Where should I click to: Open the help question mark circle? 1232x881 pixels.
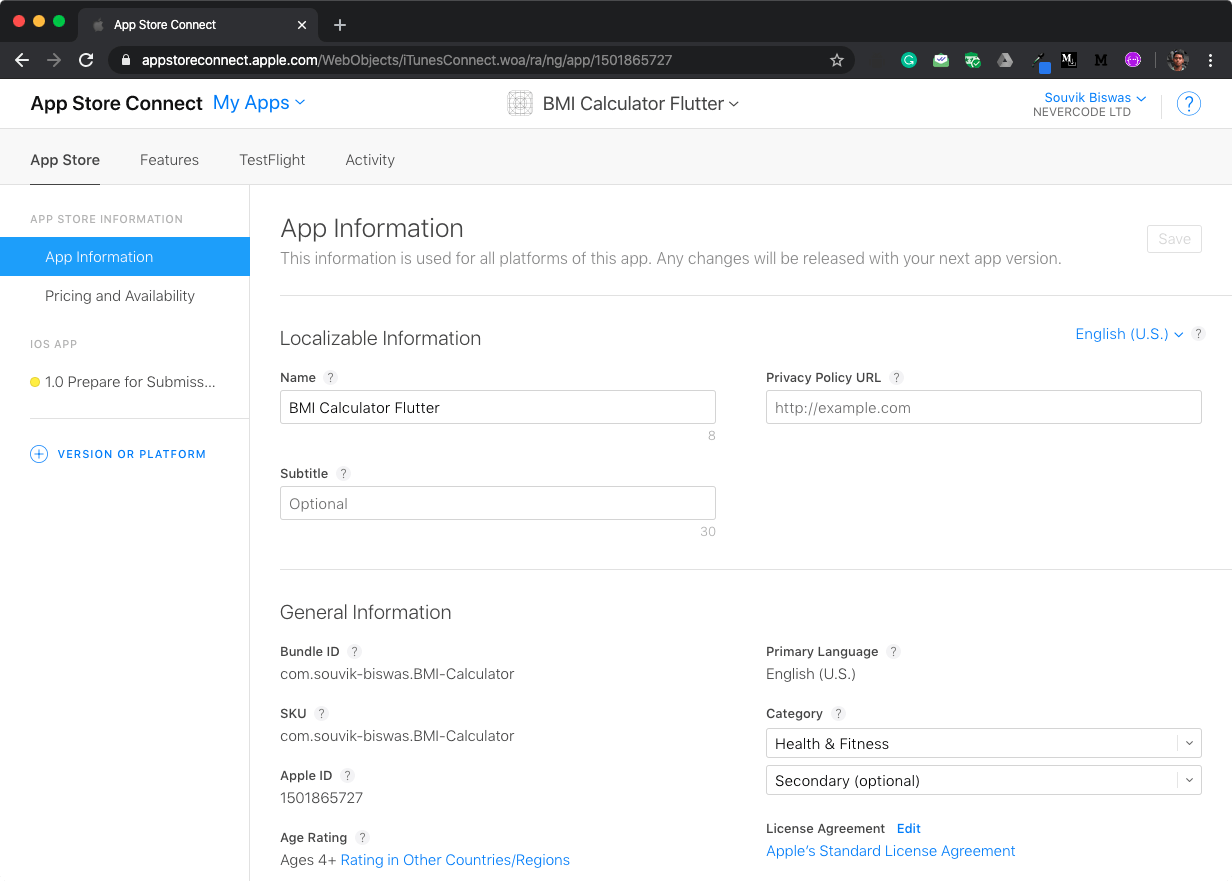(1188, 103)
